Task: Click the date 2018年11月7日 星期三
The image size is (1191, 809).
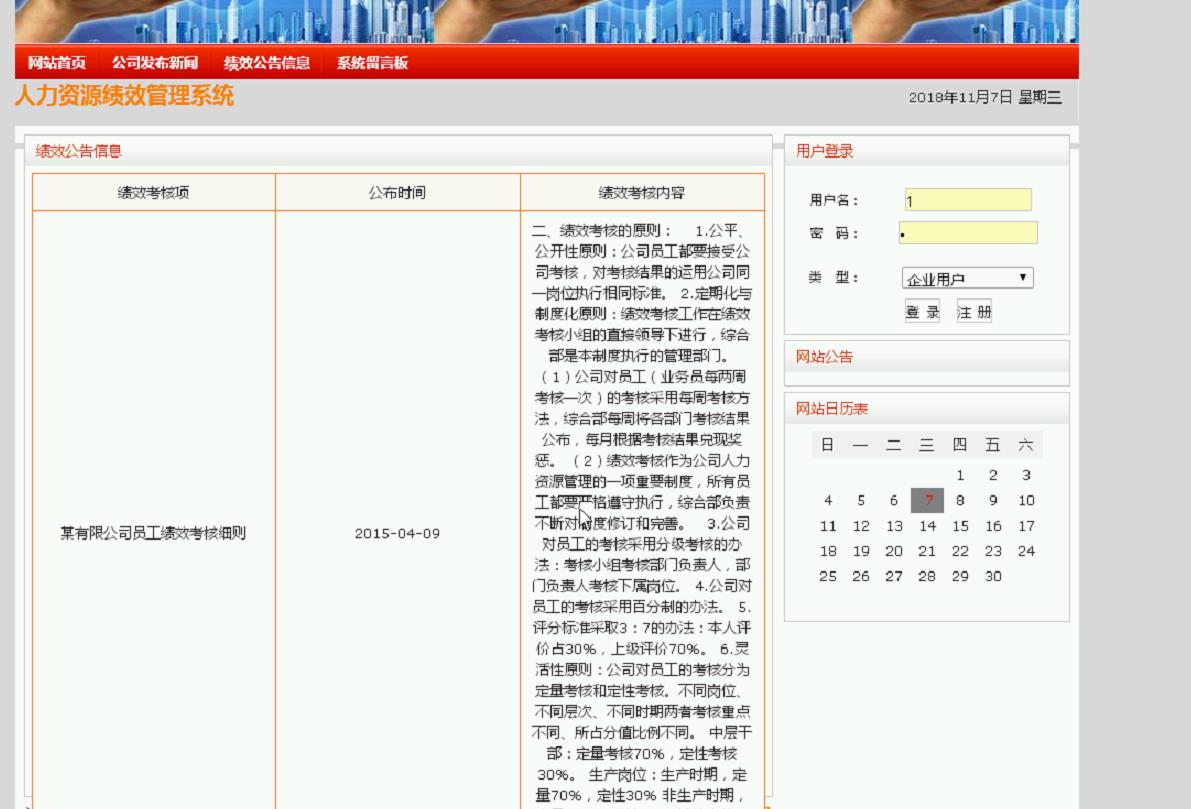Action: tap(985, 96)
